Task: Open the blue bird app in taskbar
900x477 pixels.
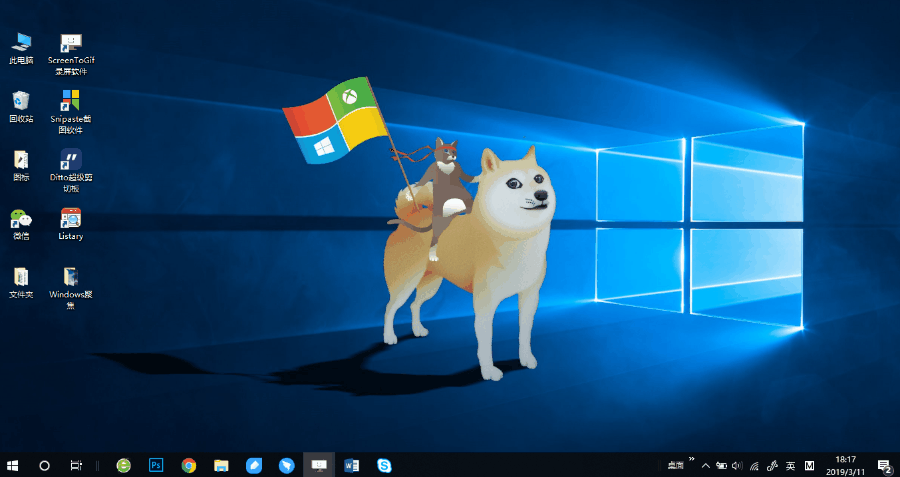Action: pos(286,465)
